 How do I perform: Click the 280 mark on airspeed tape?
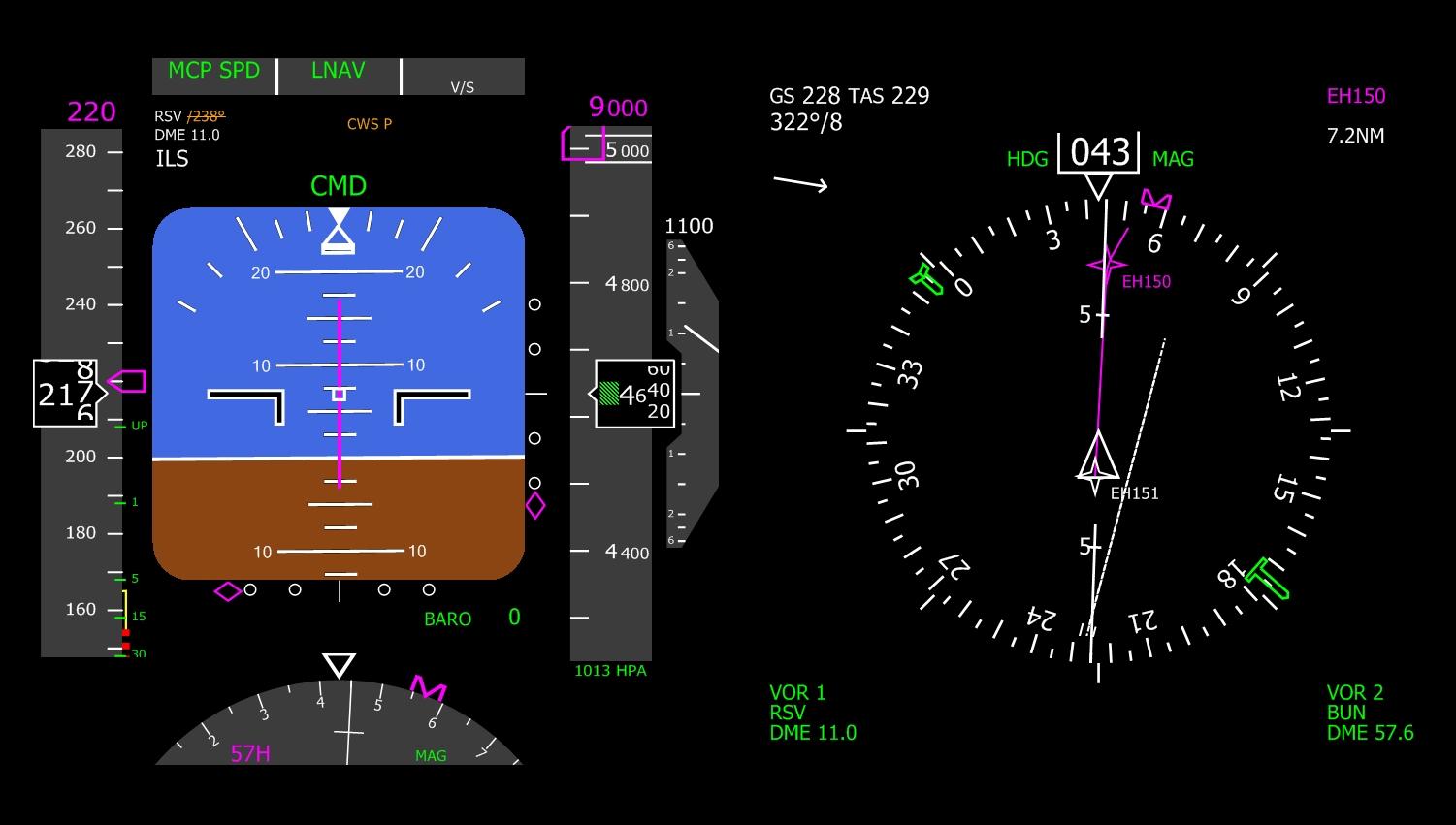81,151
